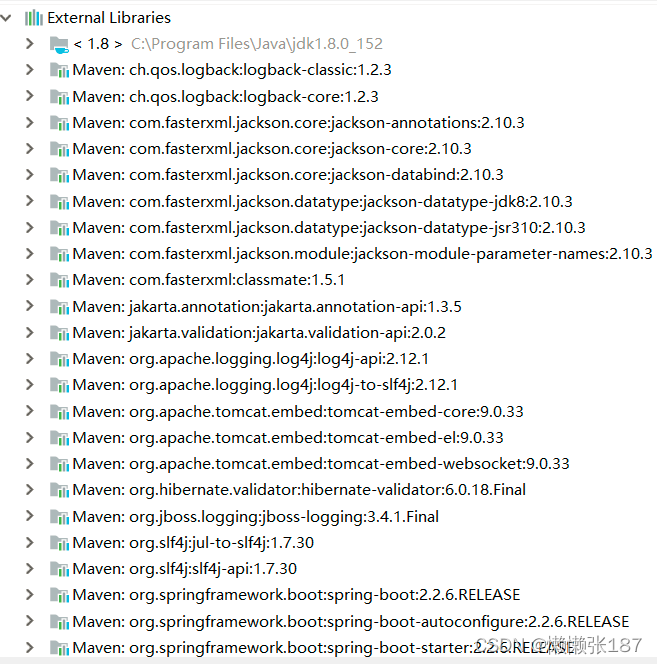The width and height of the screenshot is (657, 664).
Task: Click the library icon for jul-to-slf4j:1.7.30
Action: coord(59,543)
